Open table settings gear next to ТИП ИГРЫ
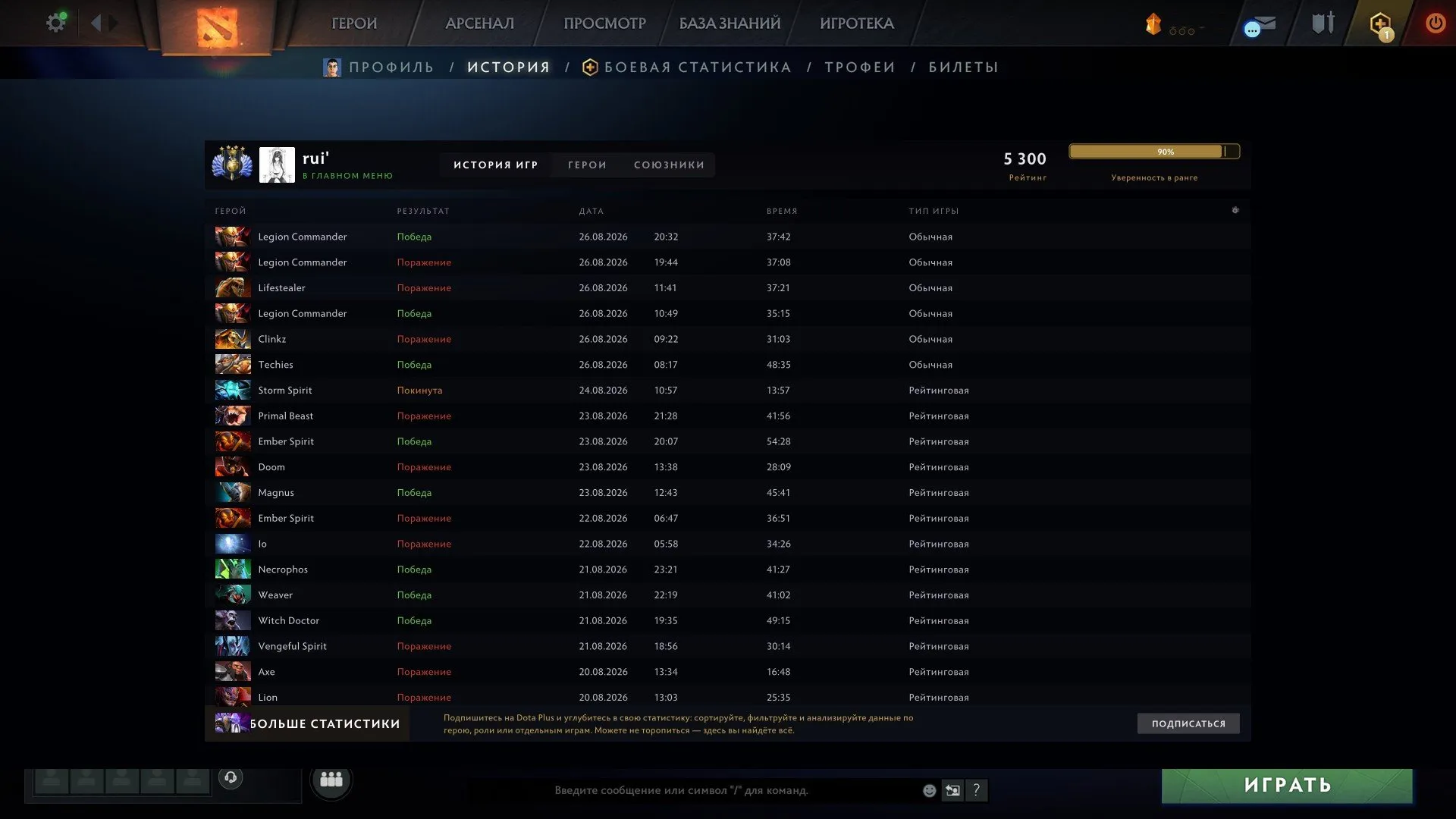This screenshot has height=819, width=1456. 1235,210
